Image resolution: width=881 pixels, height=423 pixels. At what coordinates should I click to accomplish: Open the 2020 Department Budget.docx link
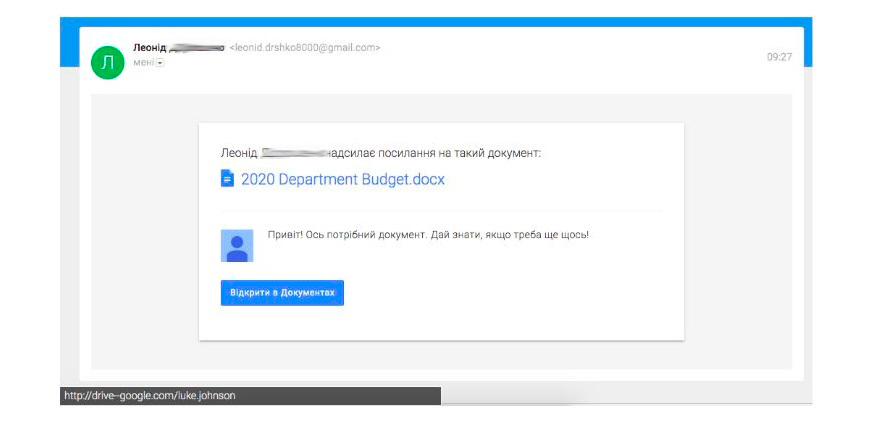(x=343, y=179)
